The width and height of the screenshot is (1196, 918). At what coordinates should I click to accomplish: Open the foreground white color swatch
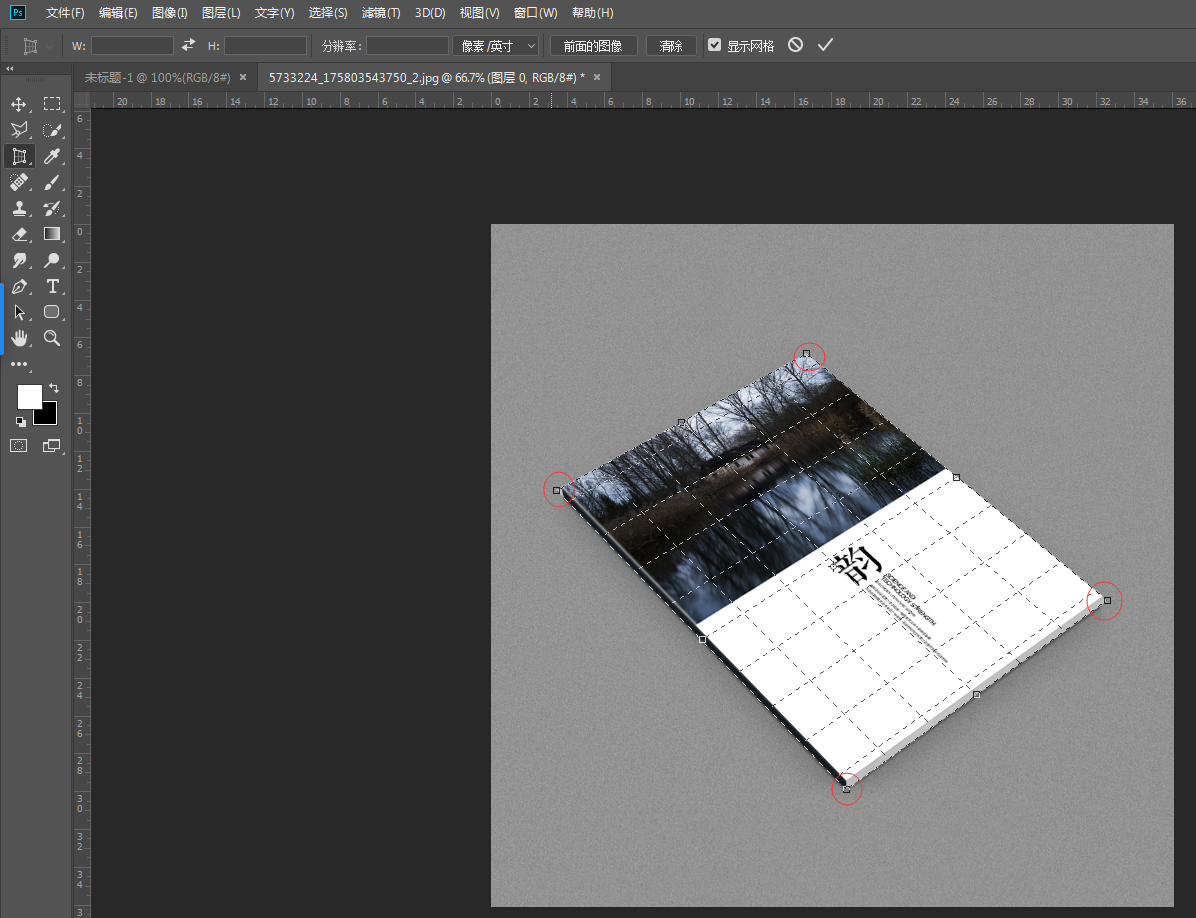[x=30, y=396]
